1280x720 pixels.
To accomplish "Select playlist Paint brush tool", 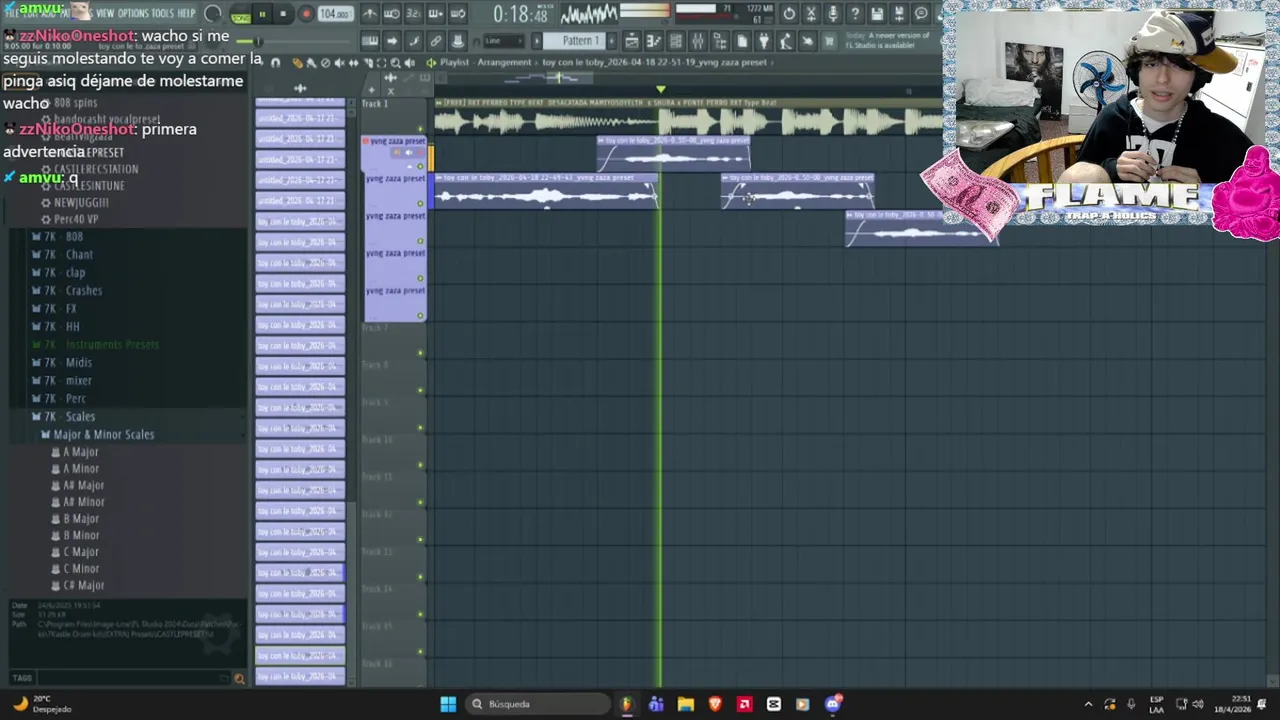I will (x=309, y=62).
